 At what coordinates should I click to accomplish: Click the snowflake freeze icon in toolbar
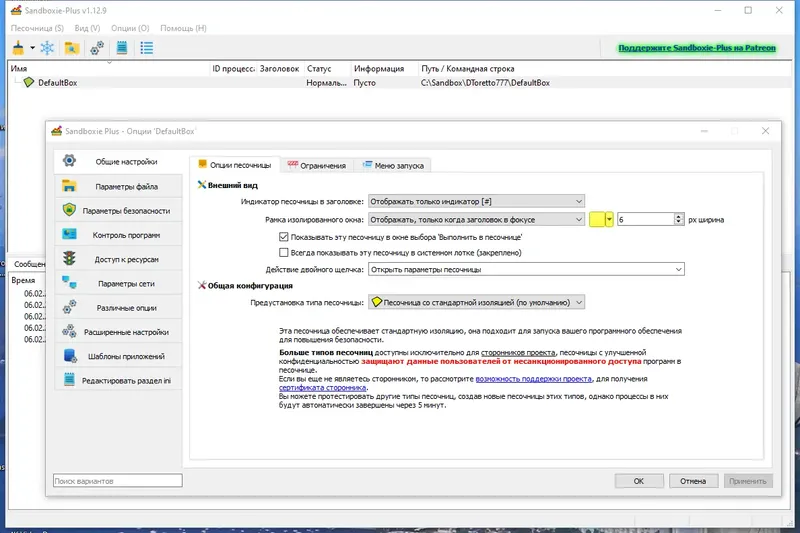[x=47, y=48]
